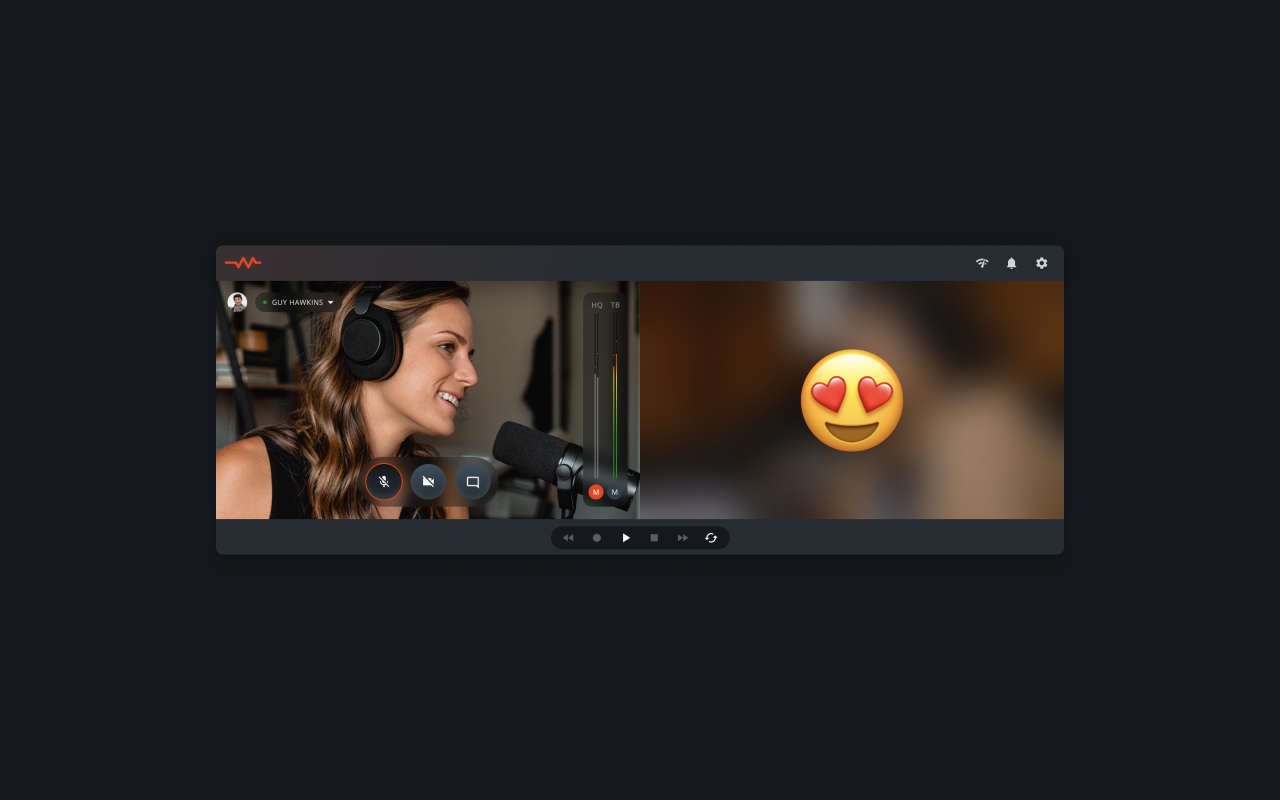
Task: Toggle the red M mute under HQ
Action: (596, 492)
